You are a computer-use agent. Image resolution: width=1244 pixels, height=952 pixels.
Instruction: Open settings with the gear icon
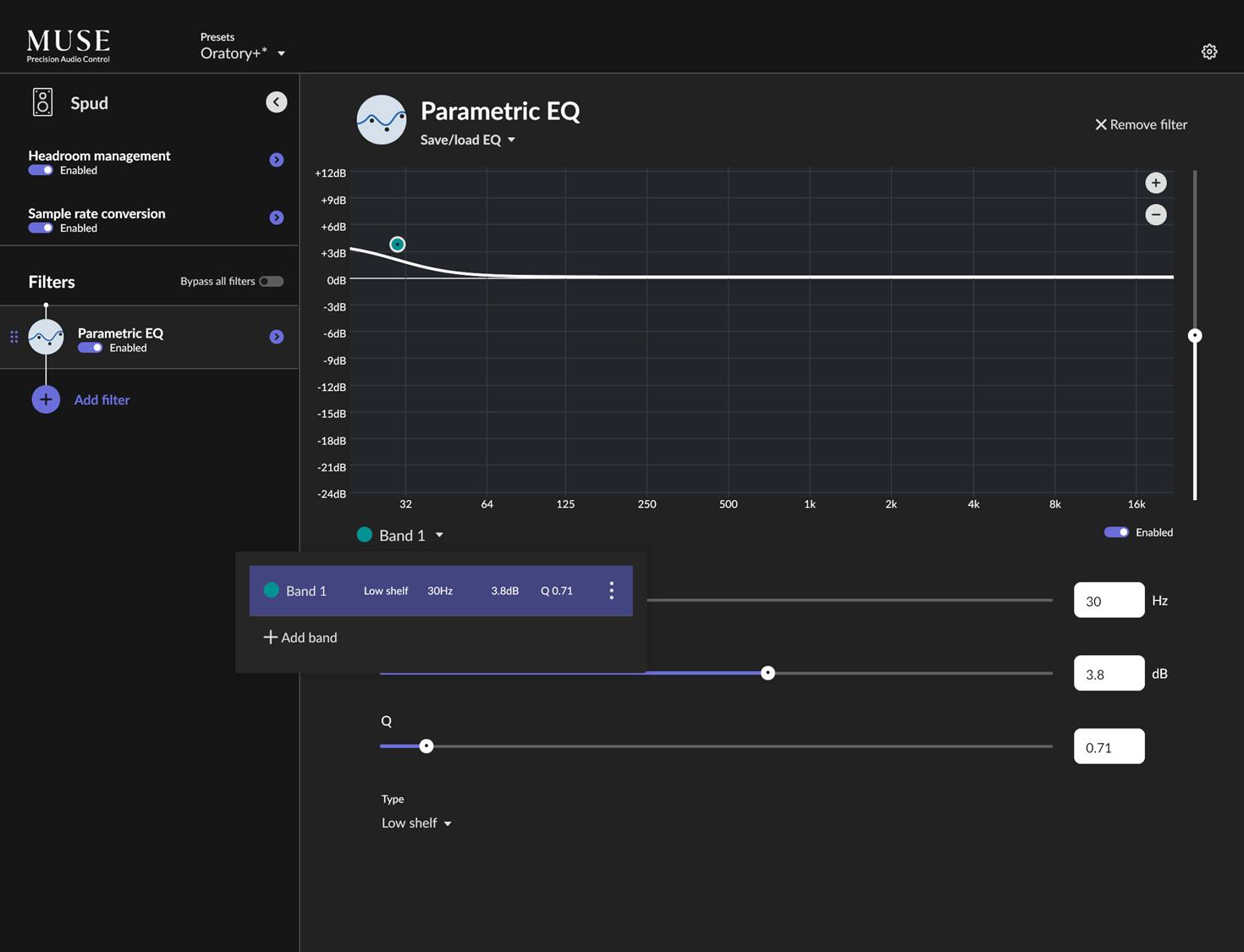[1208, 52]
